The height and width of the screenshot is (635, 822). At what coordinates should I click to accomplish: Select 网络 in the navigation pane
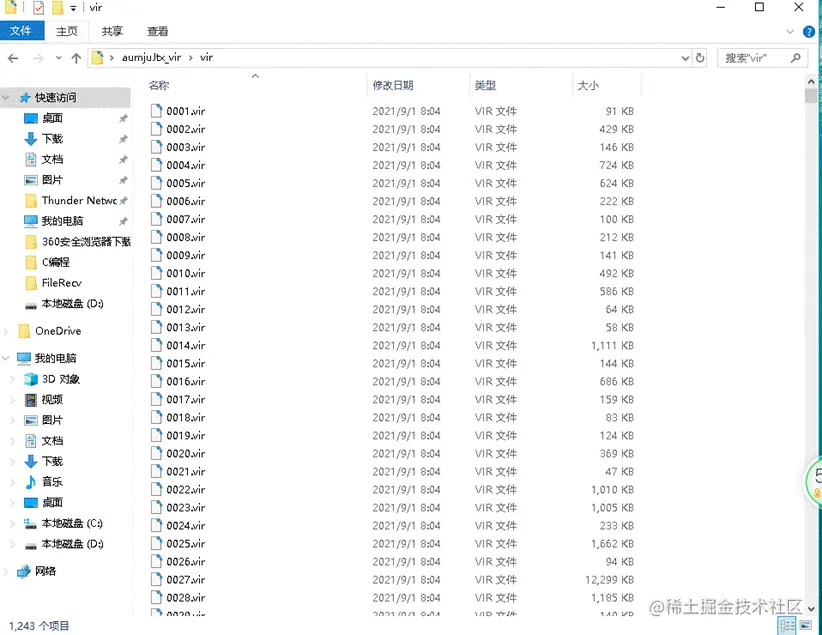point(45,571)
